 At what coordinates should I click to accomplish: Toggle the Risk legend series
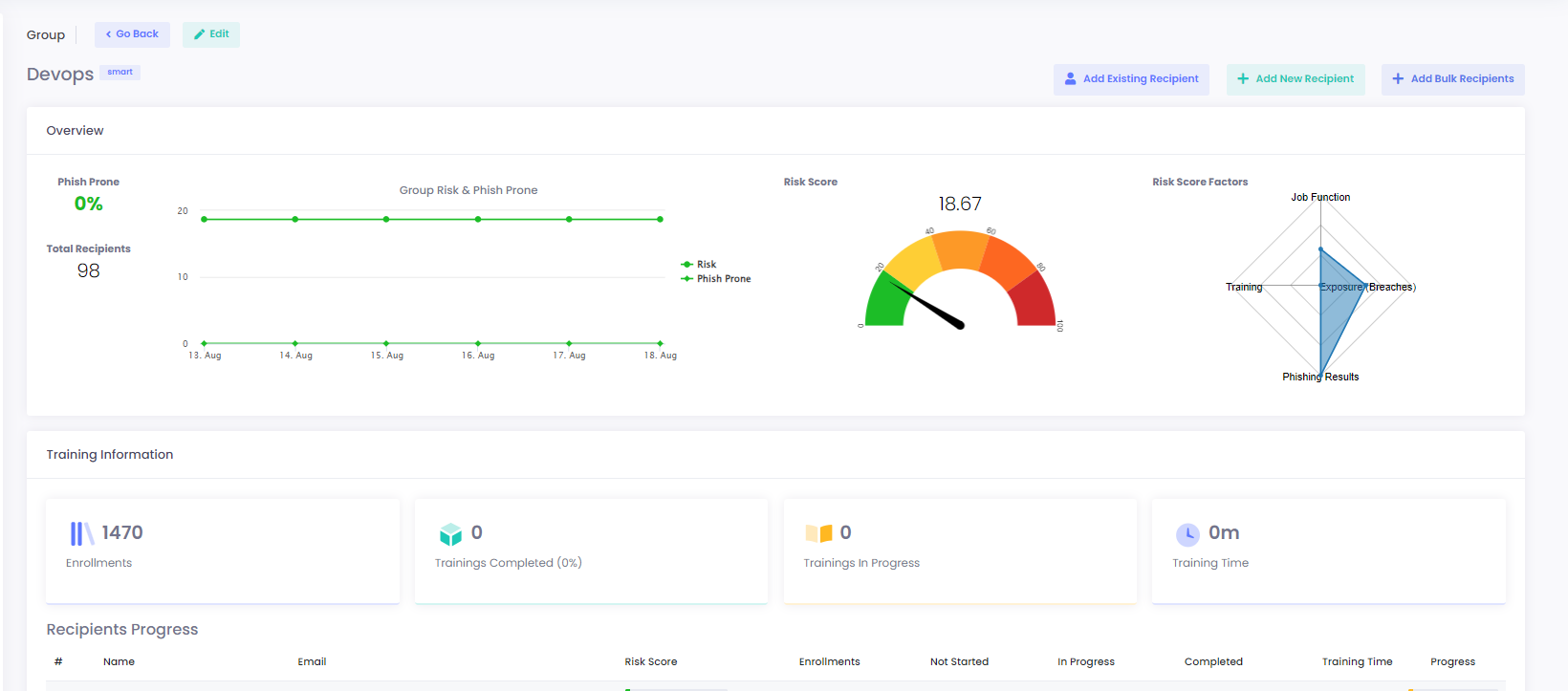coord(706,265)
